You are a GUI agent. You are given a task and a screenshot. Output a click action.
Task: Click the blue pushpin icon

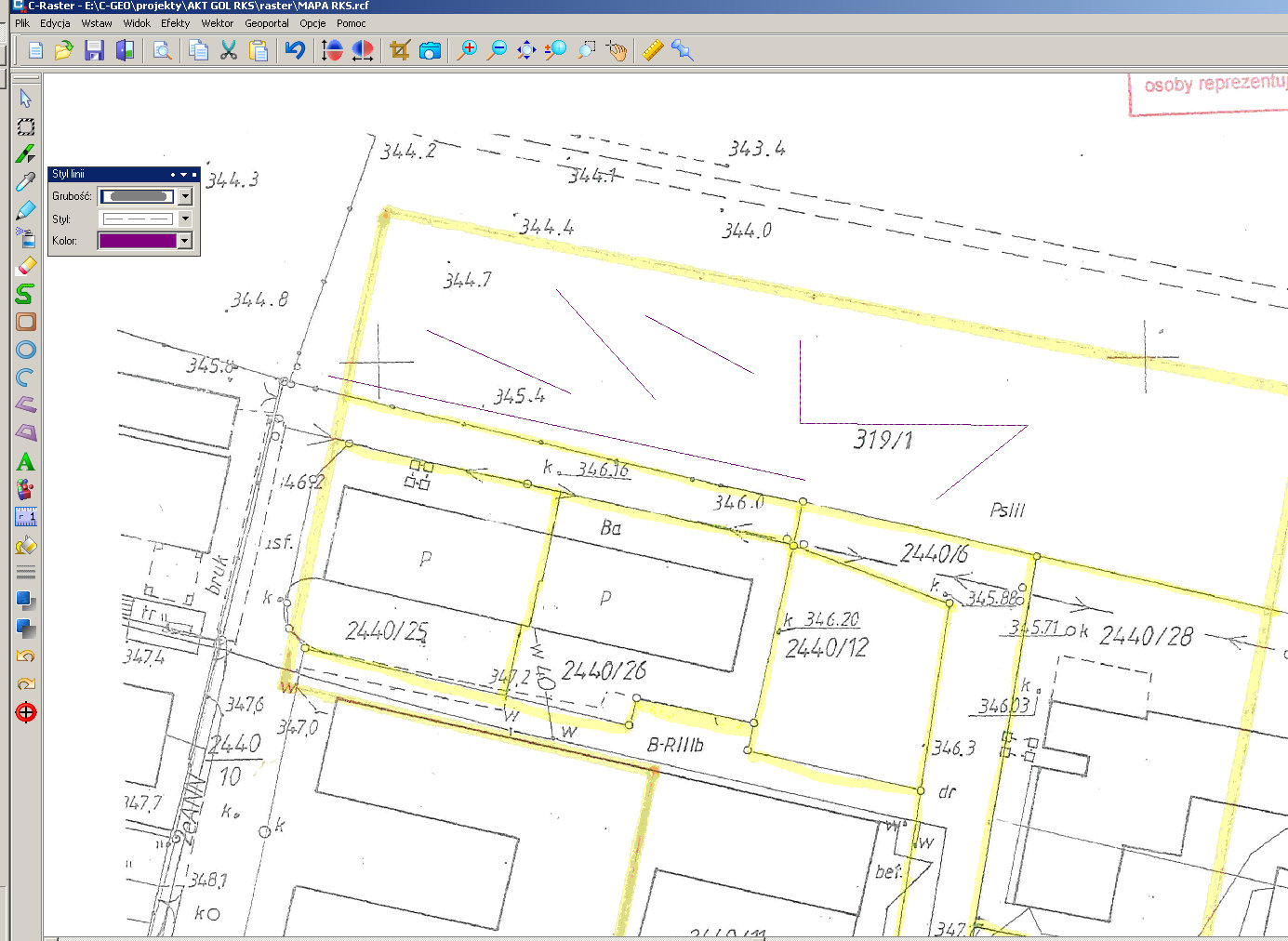pos(683,50)
